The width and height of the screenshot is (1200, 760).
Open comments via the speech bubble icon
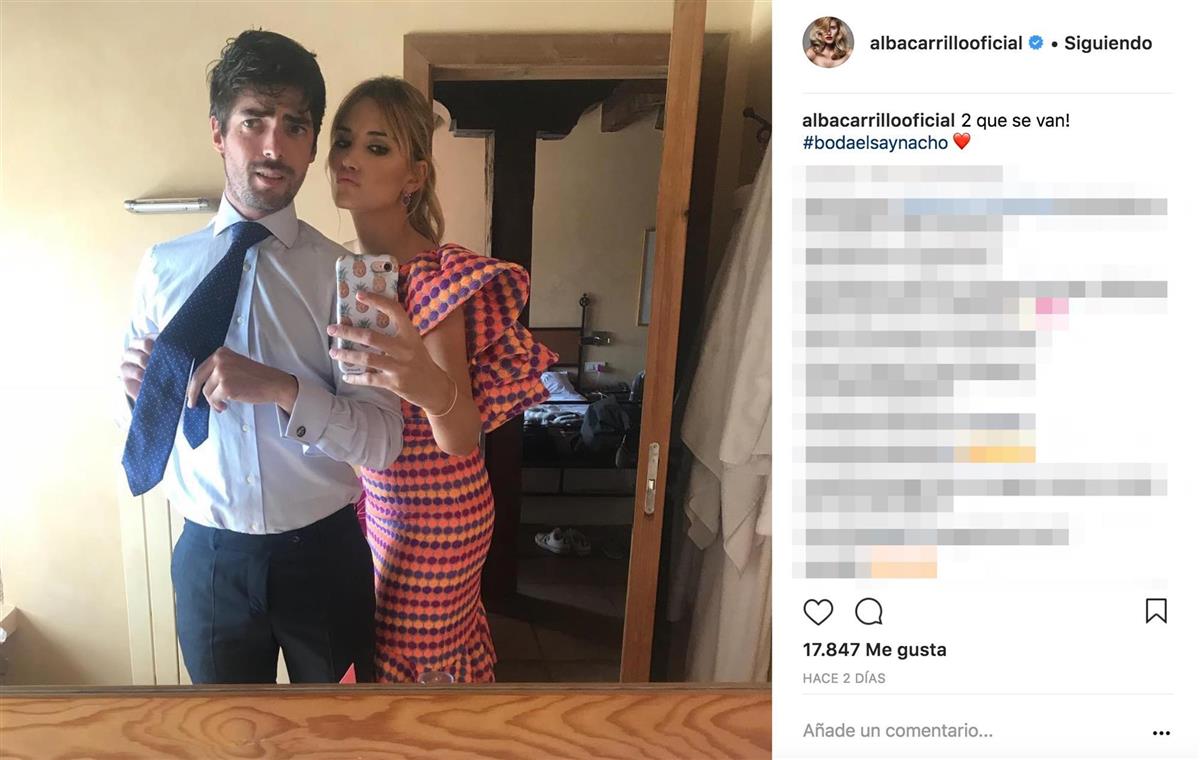(869, 611)
